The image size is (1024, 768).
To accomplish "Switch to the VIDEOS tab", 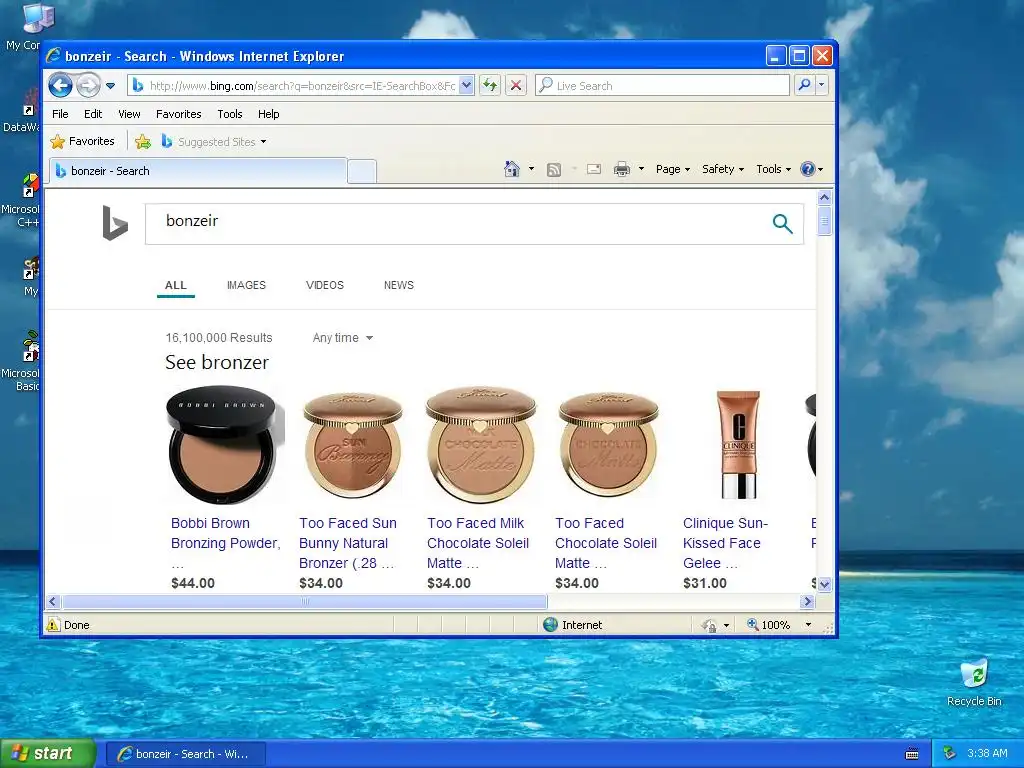I will (x=325, y=285).
